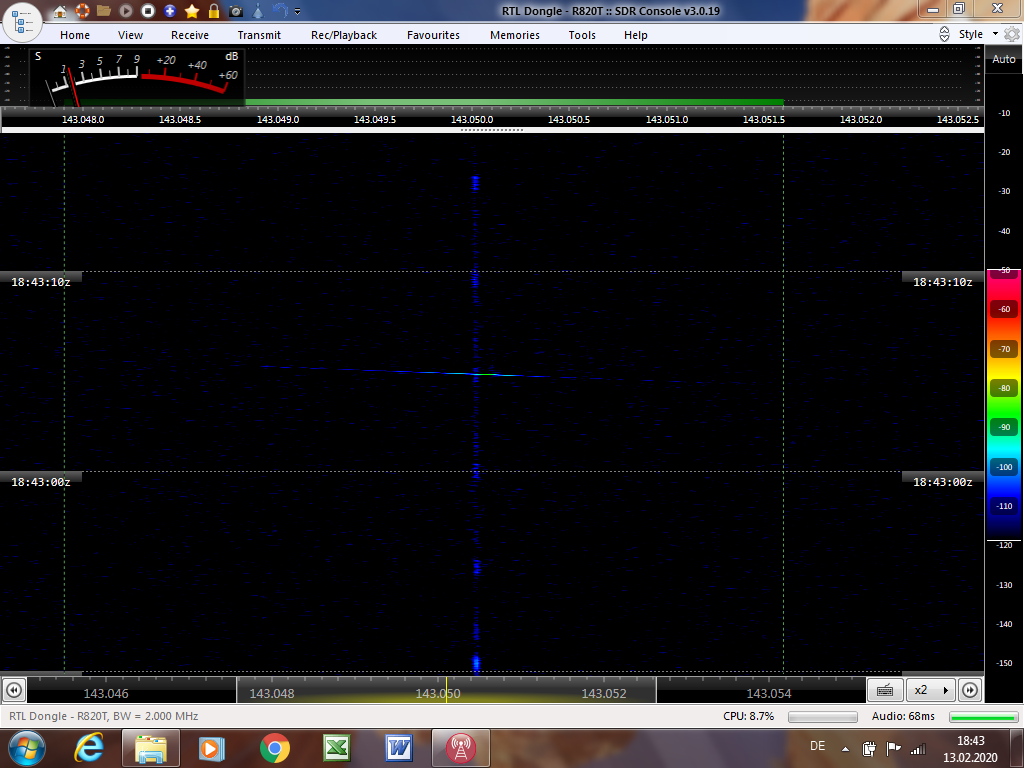Open Windows Media Player from taskbar
1024x768 pixels.
point(211,748)
